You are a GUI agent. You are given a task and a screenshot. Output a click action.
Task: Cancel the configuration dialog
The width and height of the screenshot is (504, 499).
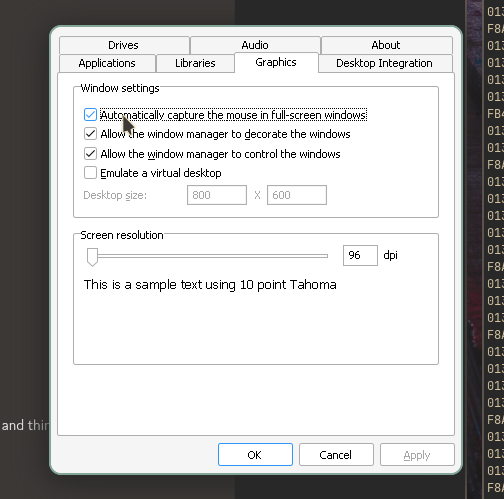[x=336, y=455]
